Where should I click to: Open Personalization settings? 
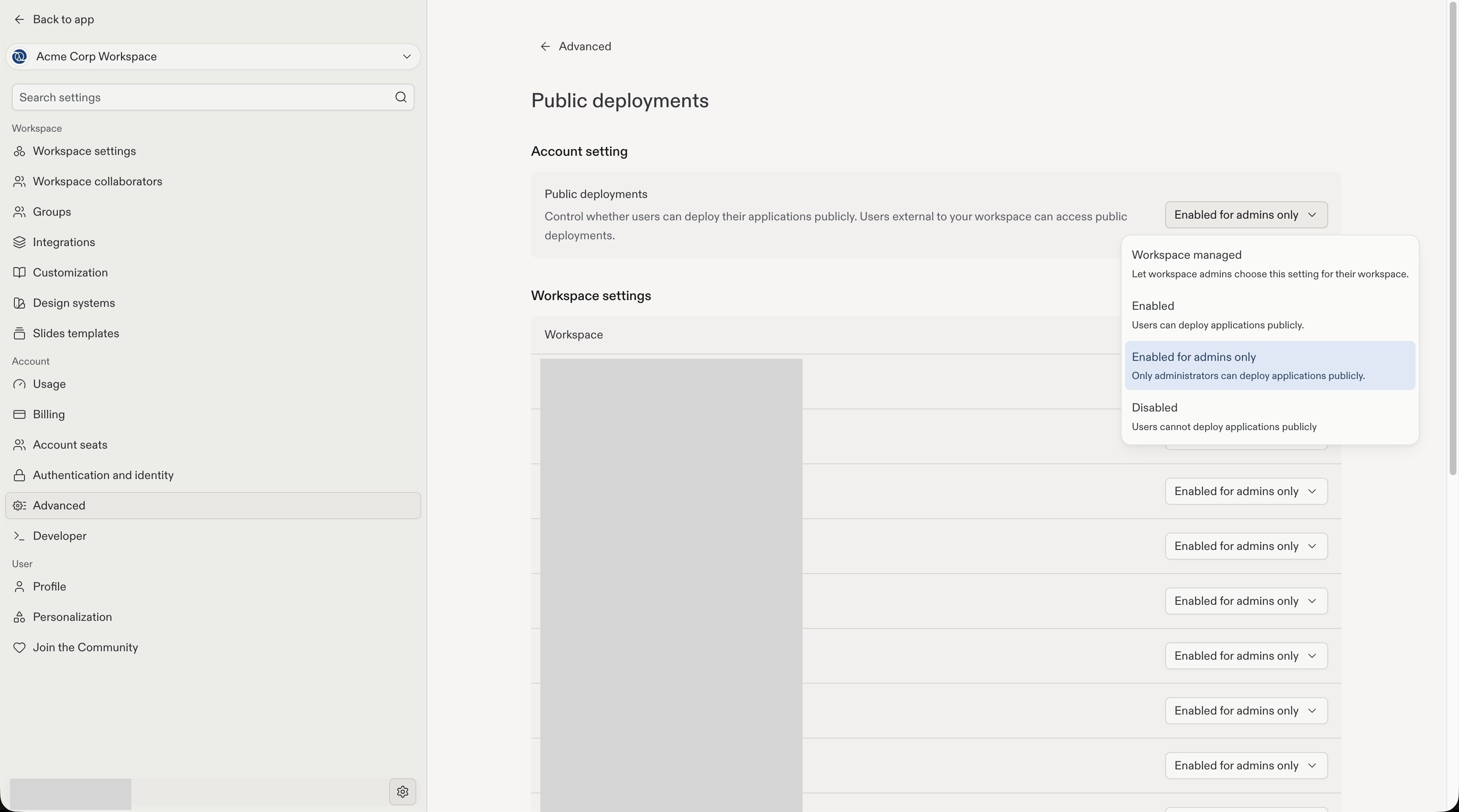click(x=213, y=617)
